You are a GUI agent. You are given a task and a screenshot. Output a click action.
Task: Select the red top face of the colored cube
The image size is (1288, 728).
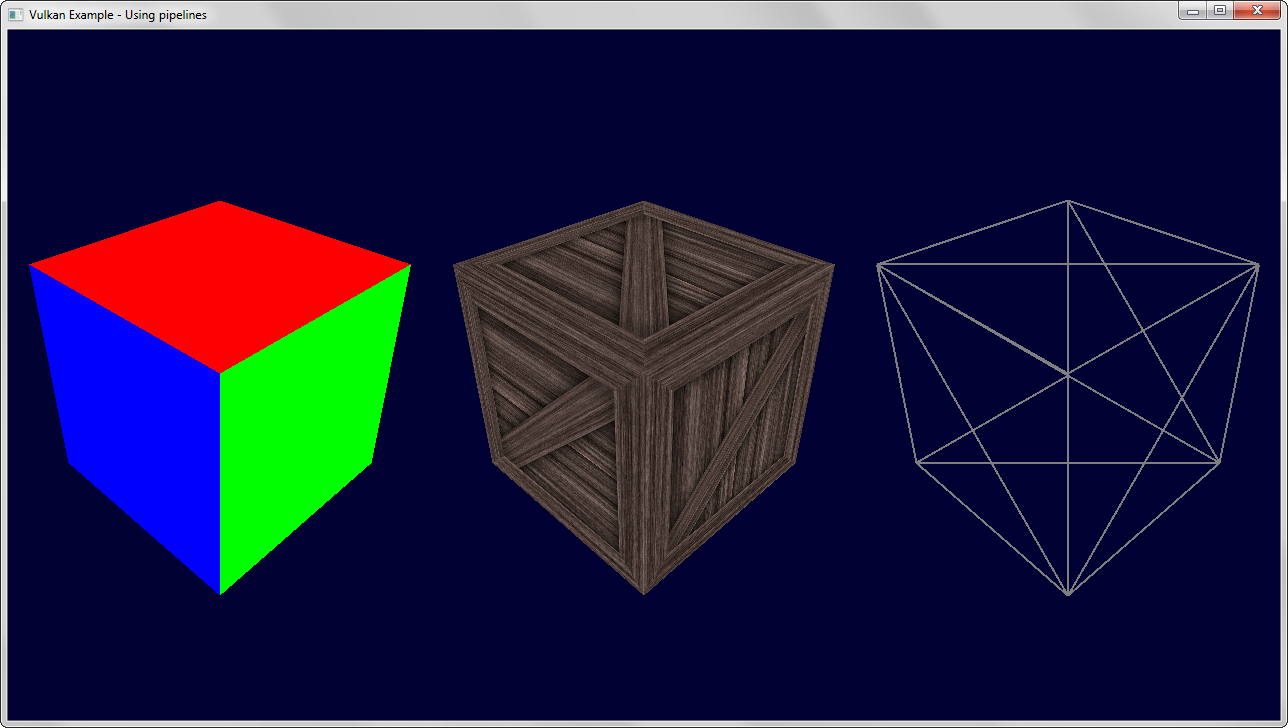pos(220,283)
